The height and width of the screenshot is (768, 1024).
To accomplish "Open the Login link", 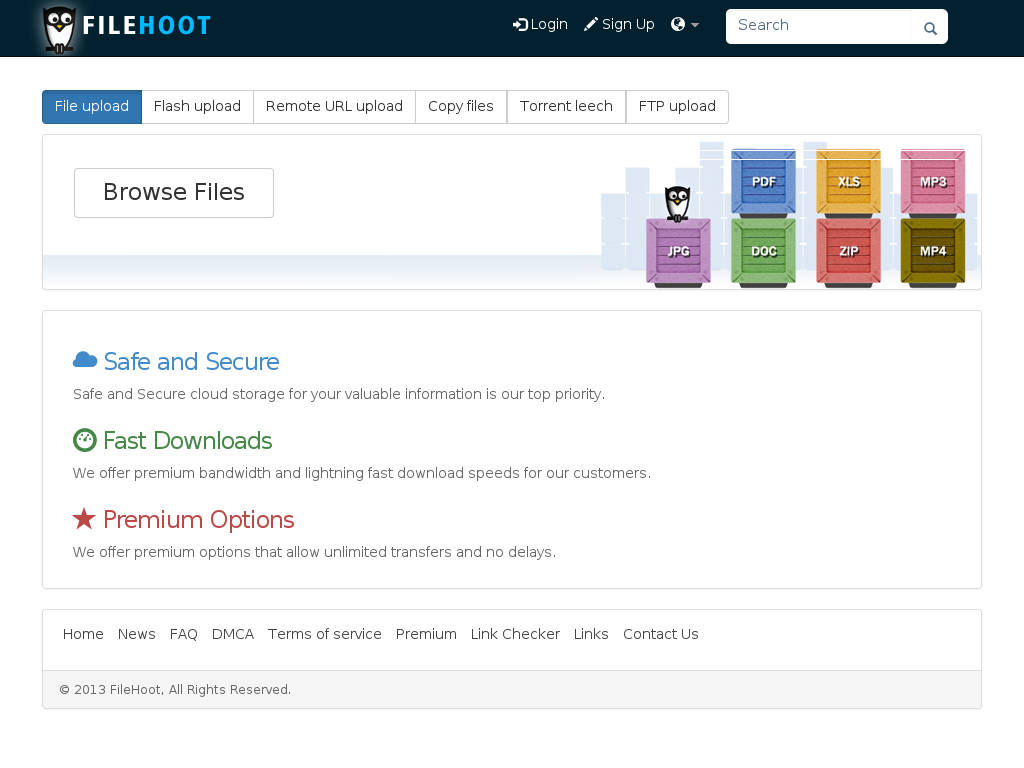I will 540,25.
